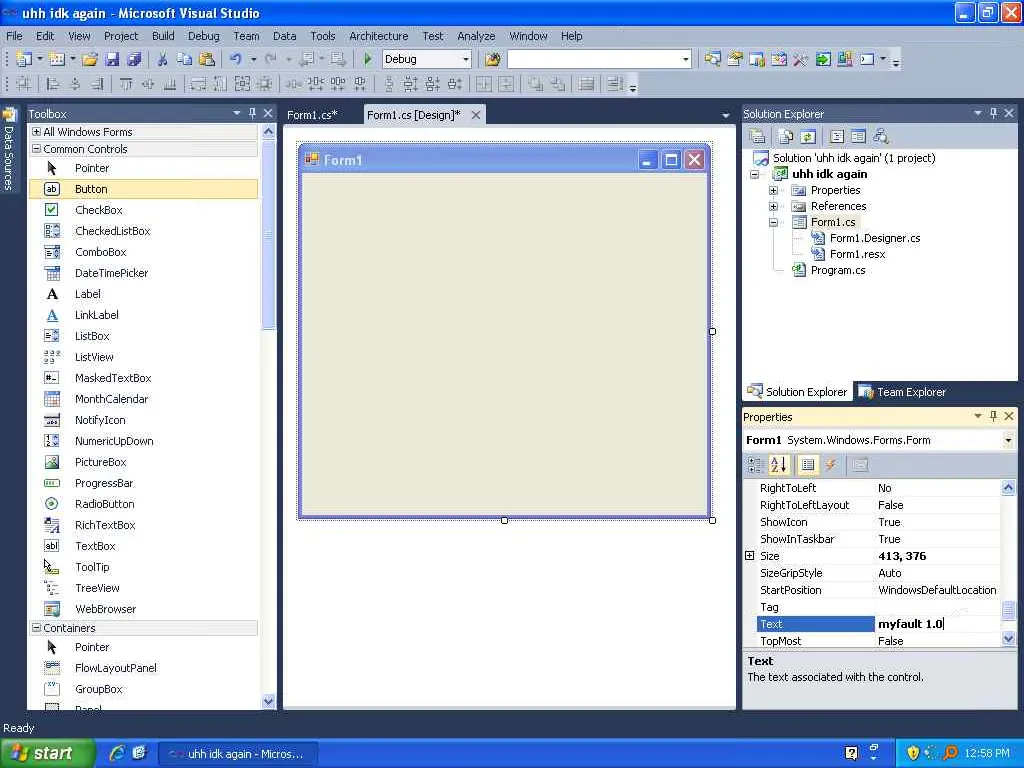Click the Find in Files icon

[x=492, y=59]
